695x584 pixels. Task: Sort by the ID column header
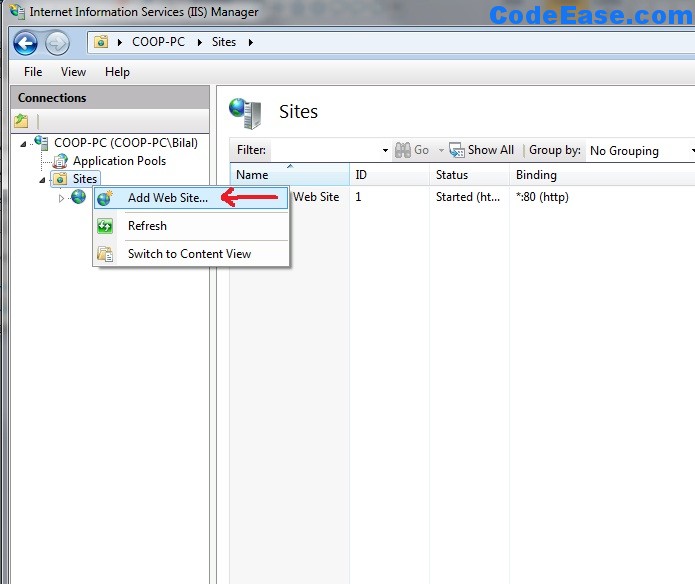pyautogui.click(x=390, y=175)
